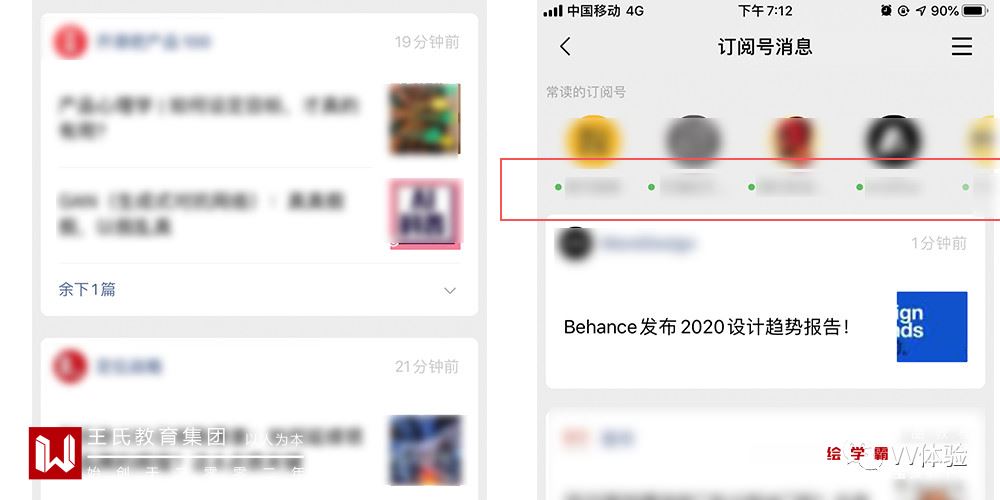
Task: Open the blue thumbnail in 21分钟前 card
Action: point(425,450)
